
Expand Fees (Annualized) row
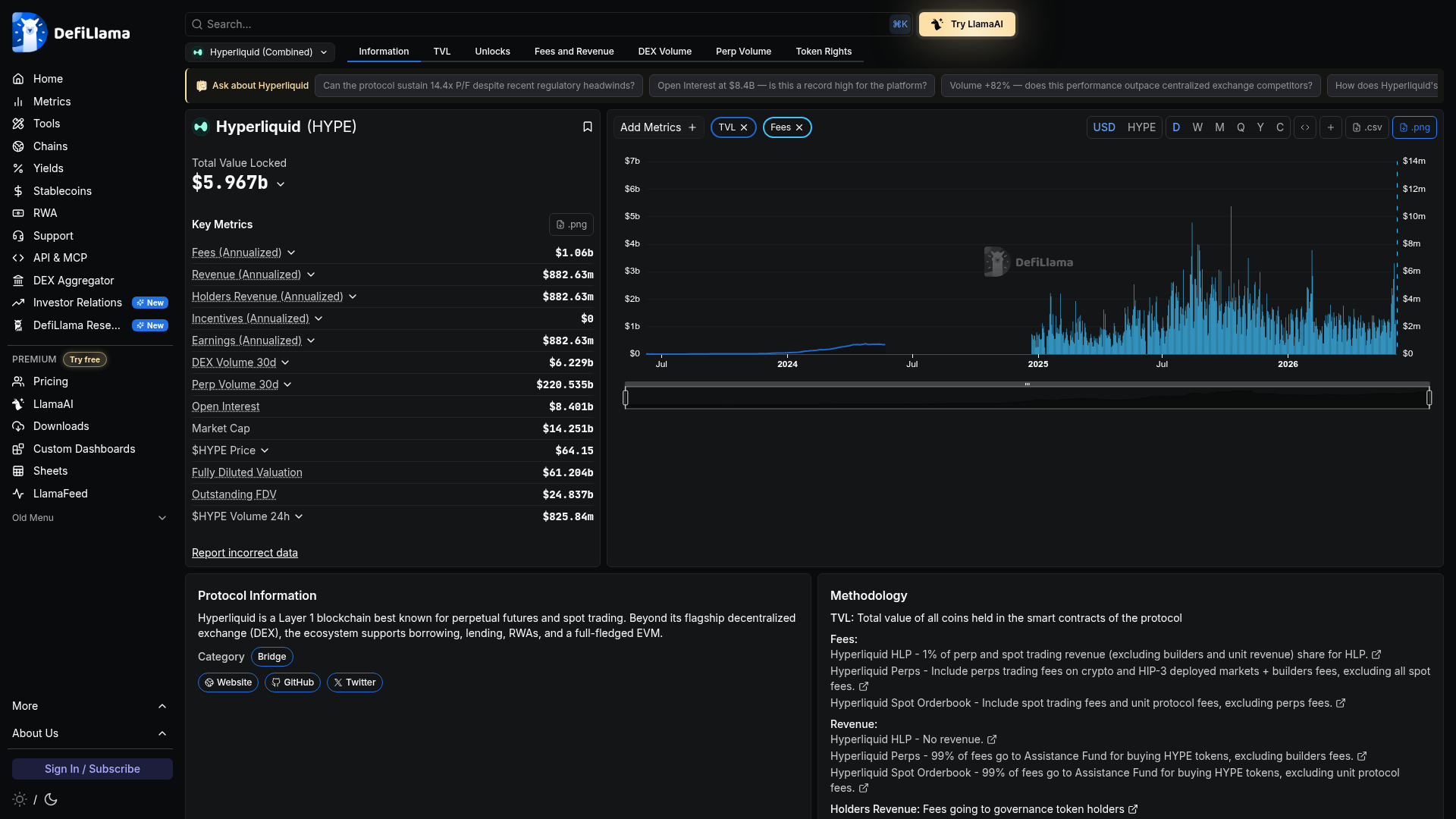pos(291,253)
